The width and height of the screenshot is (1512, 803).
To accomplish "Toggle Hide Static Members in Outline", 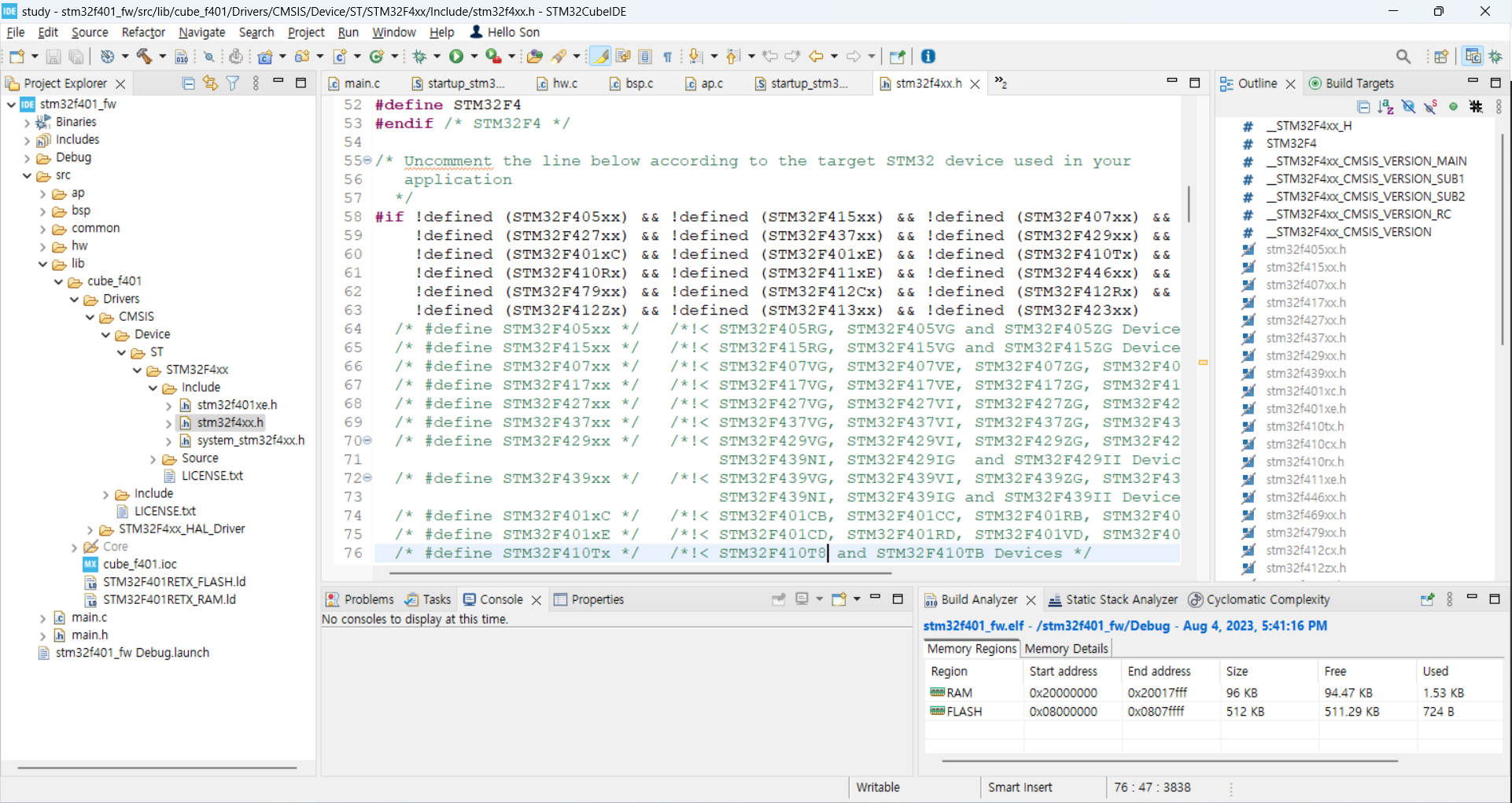I will click(x=1431, y=106).
